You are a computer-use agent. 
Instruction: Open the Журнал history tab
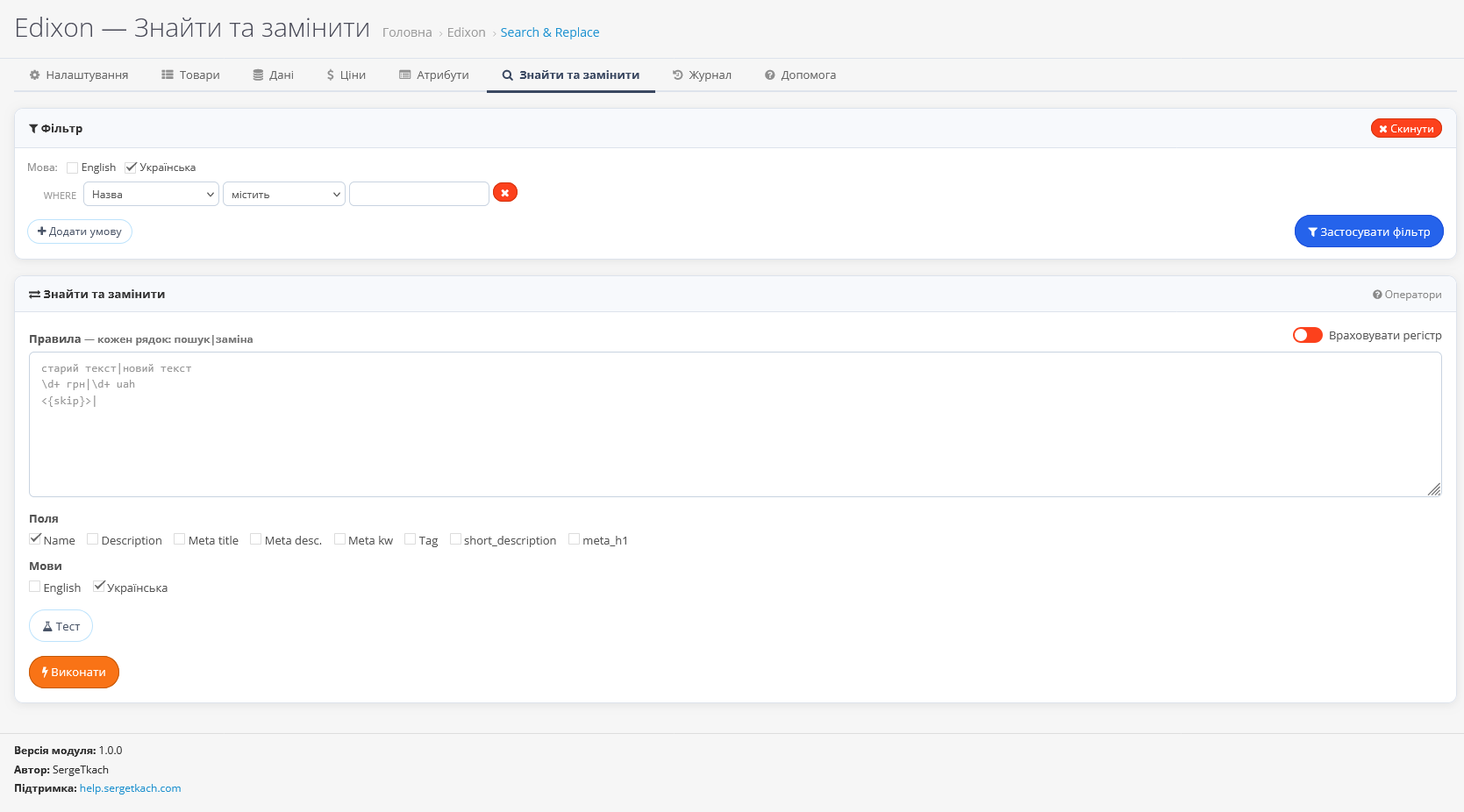pyautogui.click(x=702, y=75)
